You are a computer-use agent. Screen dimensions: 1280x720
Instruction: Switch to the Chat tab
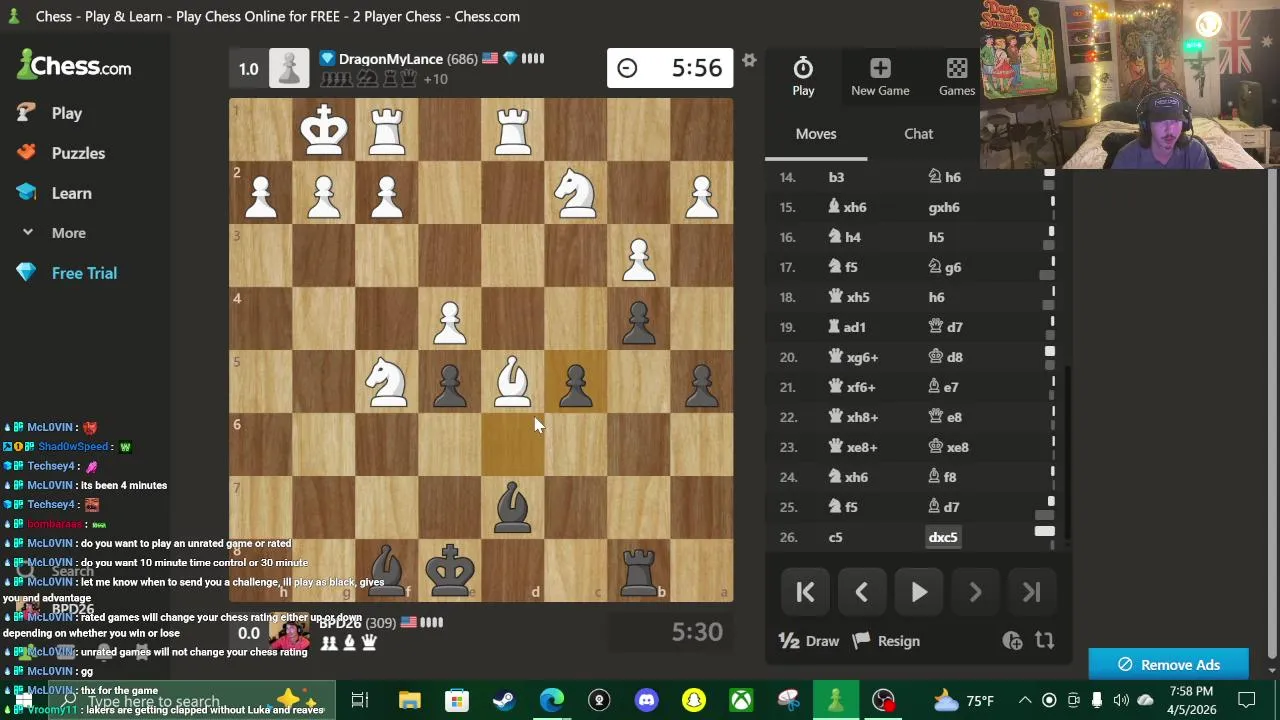pos(918,134)
